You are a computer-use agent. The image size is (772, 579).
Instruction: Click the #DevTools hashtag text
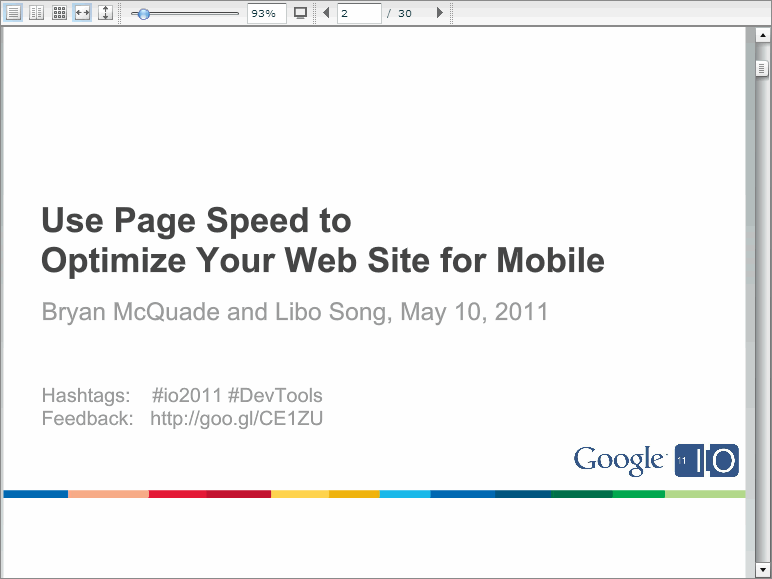(x=275, y=395)
